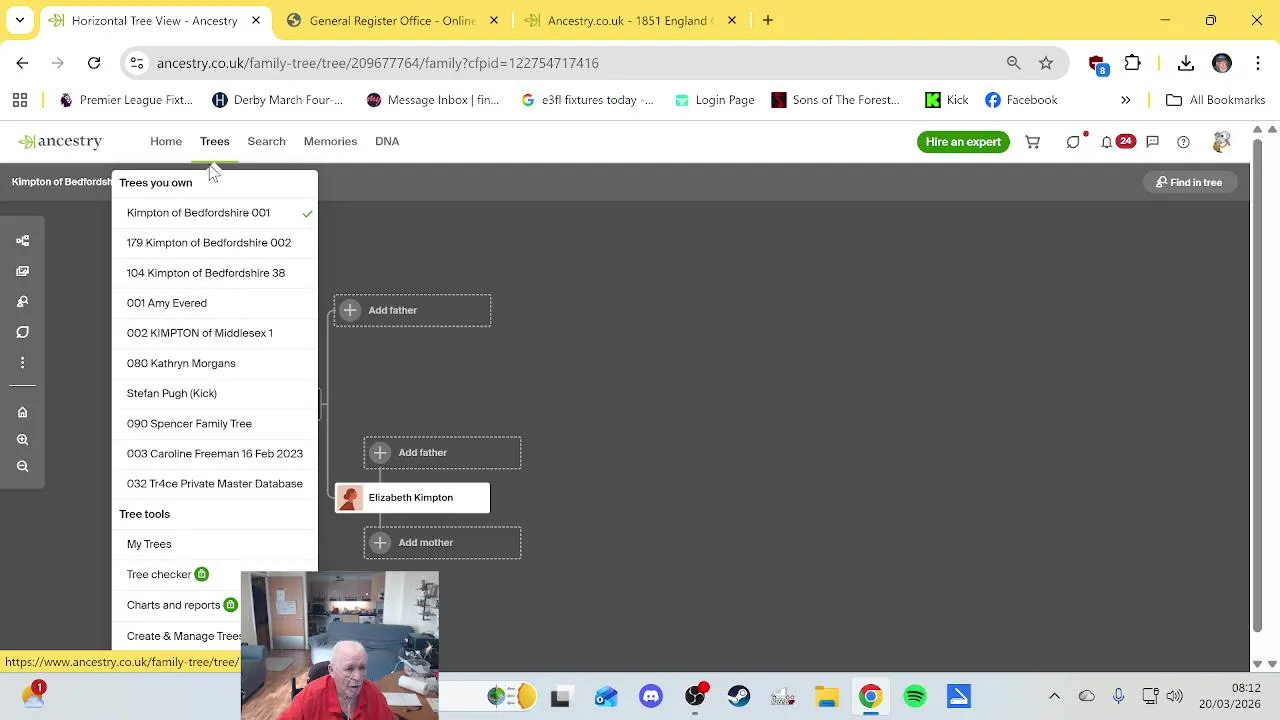This screenshot has height=720, width=1280.
Task: Select the 080 Kathryn Morgans tree
Action: [x=215, y=363]
